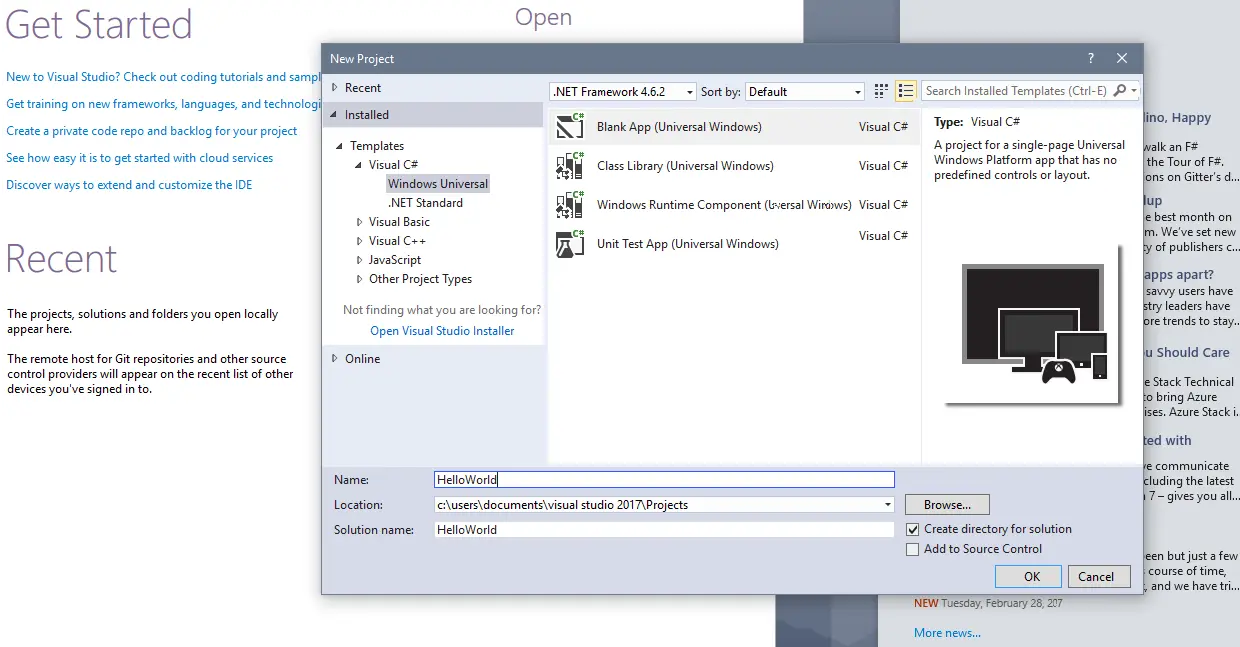The height and width of the screenshot is (647, 1240).
Task: Click the search magnifier icon
Action: [x=1119, y=91]
